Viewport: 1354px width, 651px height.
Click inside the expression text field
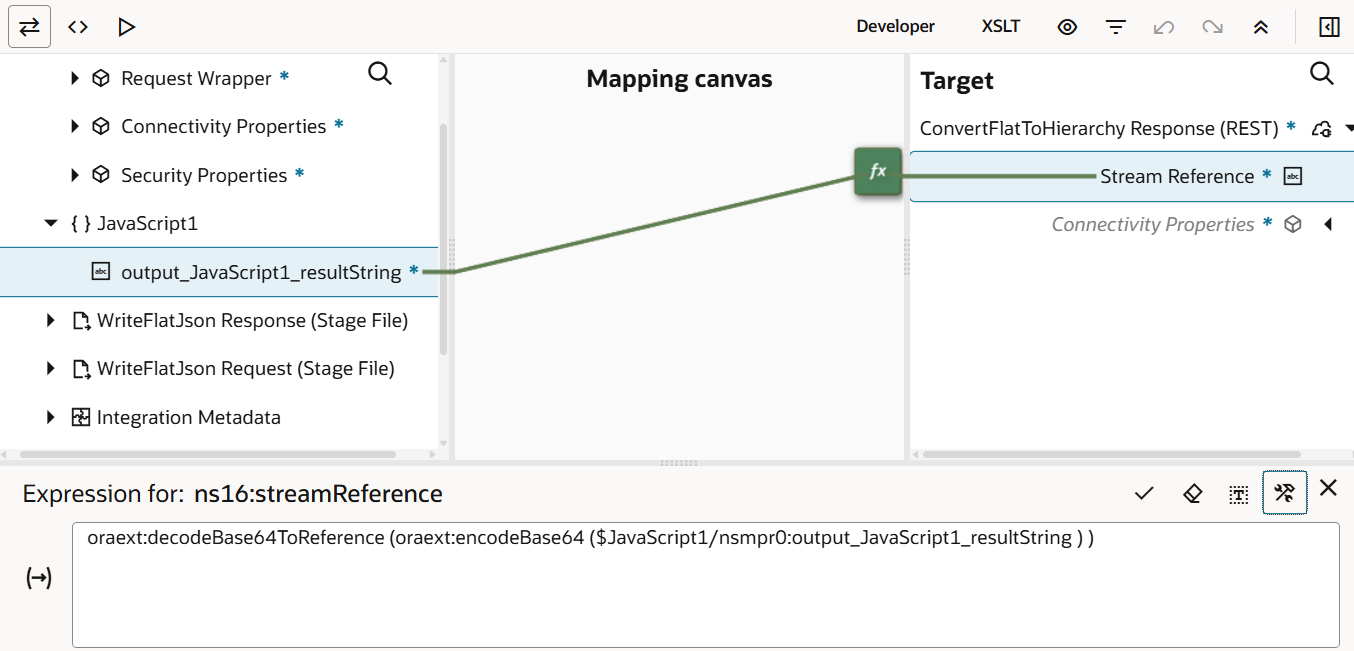pyautogui.click(x=704, y=590)
